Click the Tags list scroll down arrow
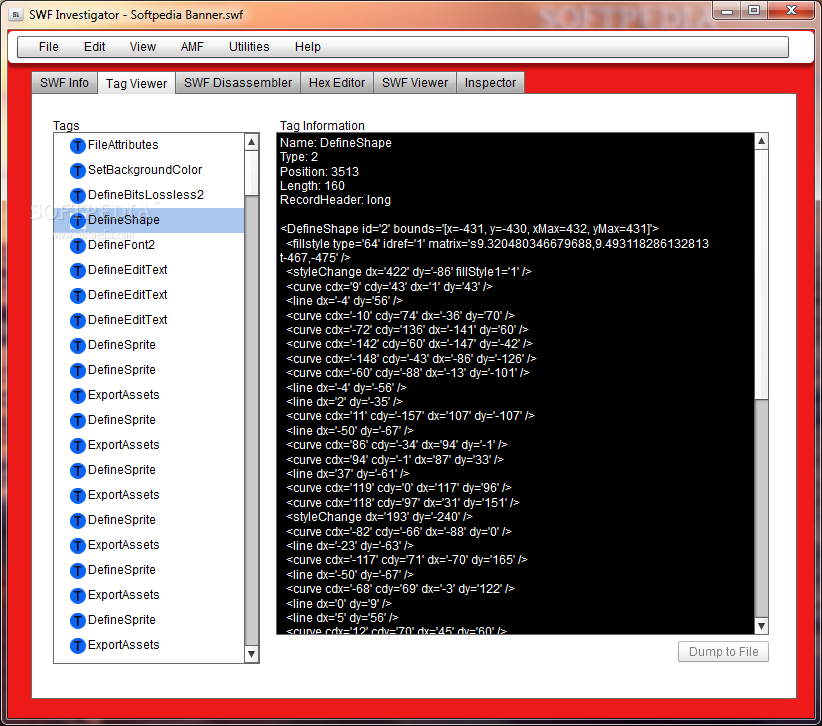Viewport: 822px width, 726px height. 252,654
